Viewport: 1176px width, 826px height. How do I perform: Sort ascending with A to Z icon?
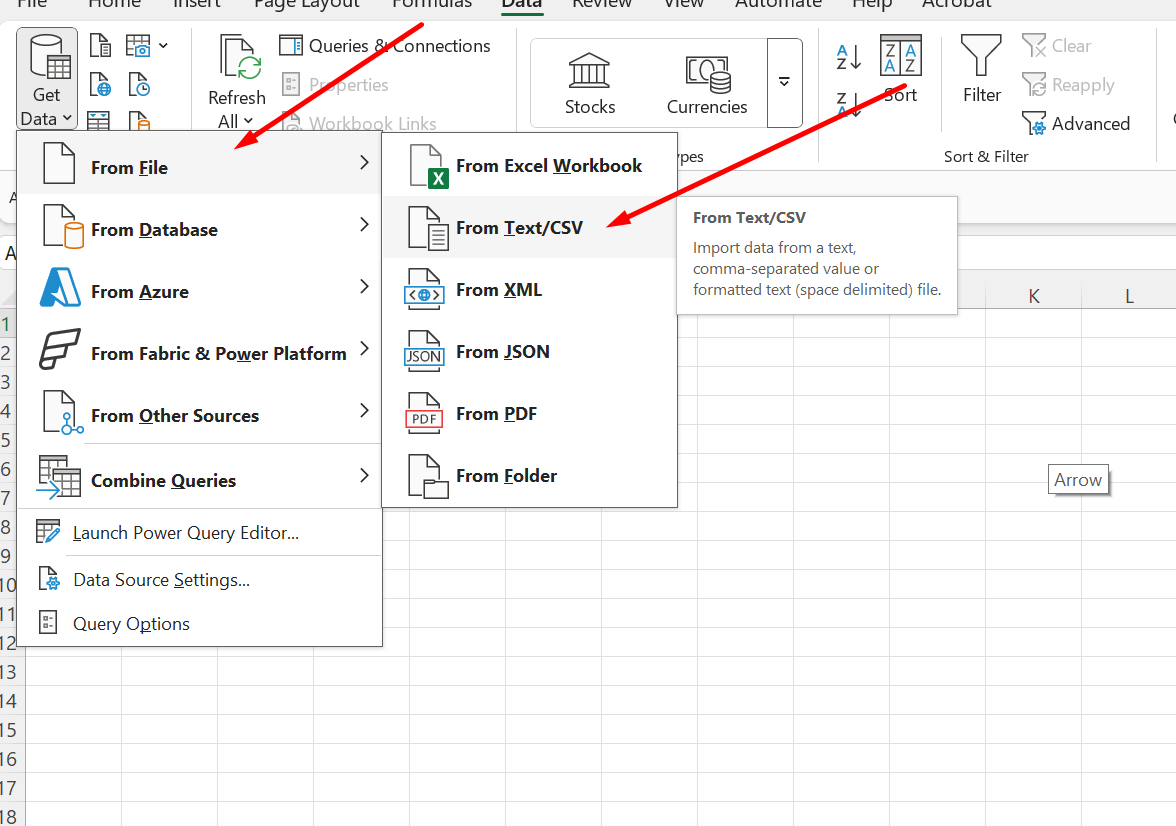pyautogui.click(x=849, y=57)
